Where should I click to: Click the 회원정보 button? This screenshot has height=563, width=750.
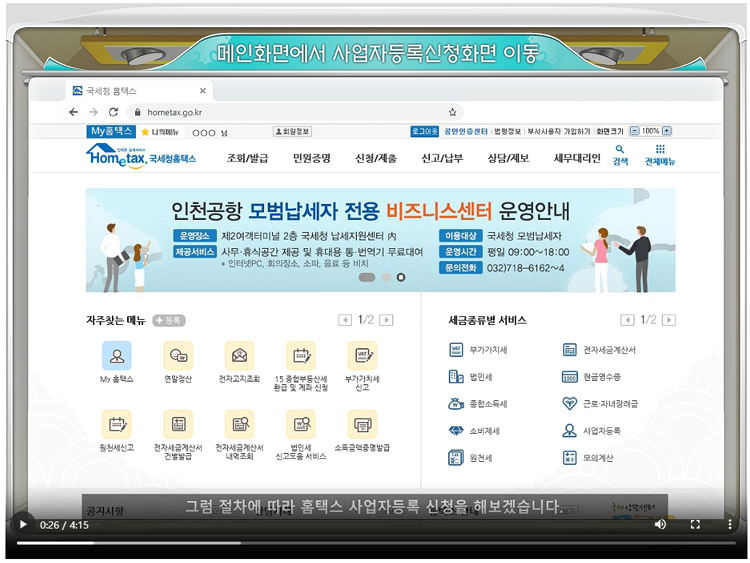click(x=292, y=132)
